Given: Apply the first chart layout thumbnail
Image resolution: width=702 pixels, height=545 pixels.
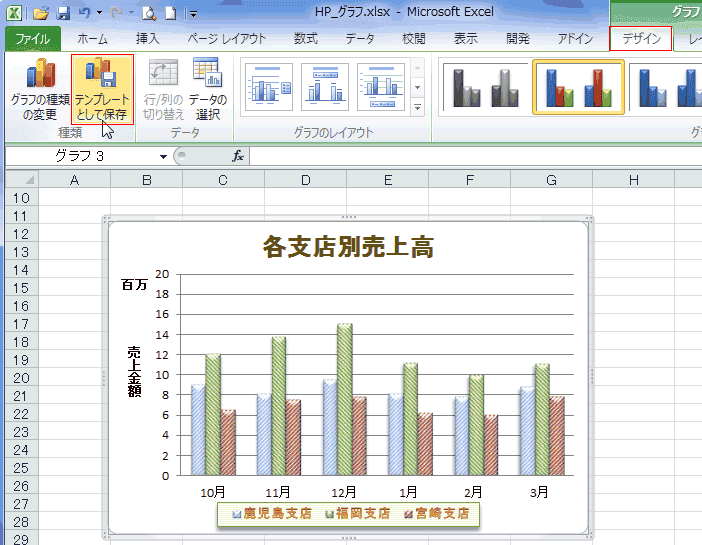Looking at the screenshot, I should tap(269, 87).
